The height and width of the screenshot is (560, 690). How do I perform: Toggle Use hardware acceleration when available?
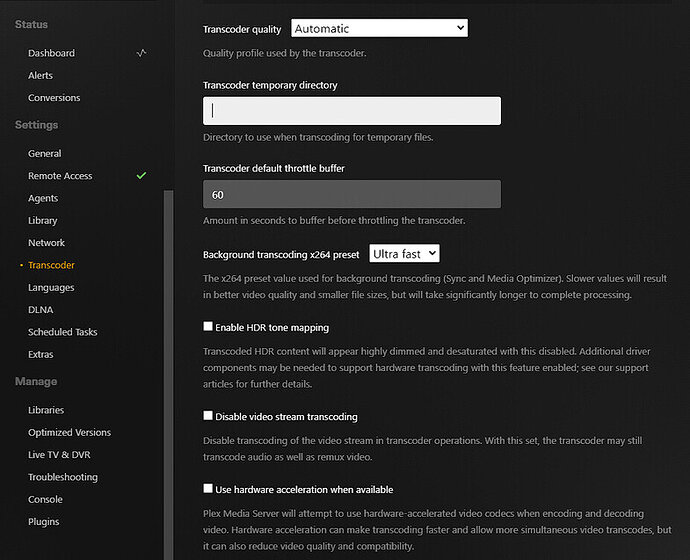click(208, 489)
